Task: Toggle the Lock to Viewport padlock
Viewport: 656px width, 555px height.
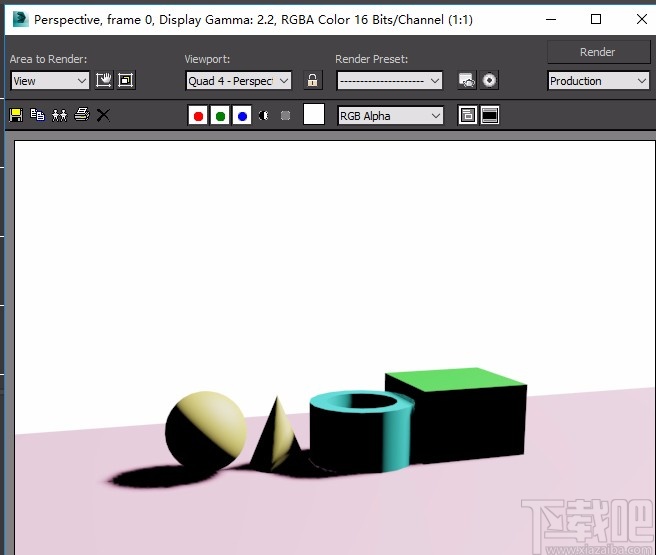Action: point(313,80)
